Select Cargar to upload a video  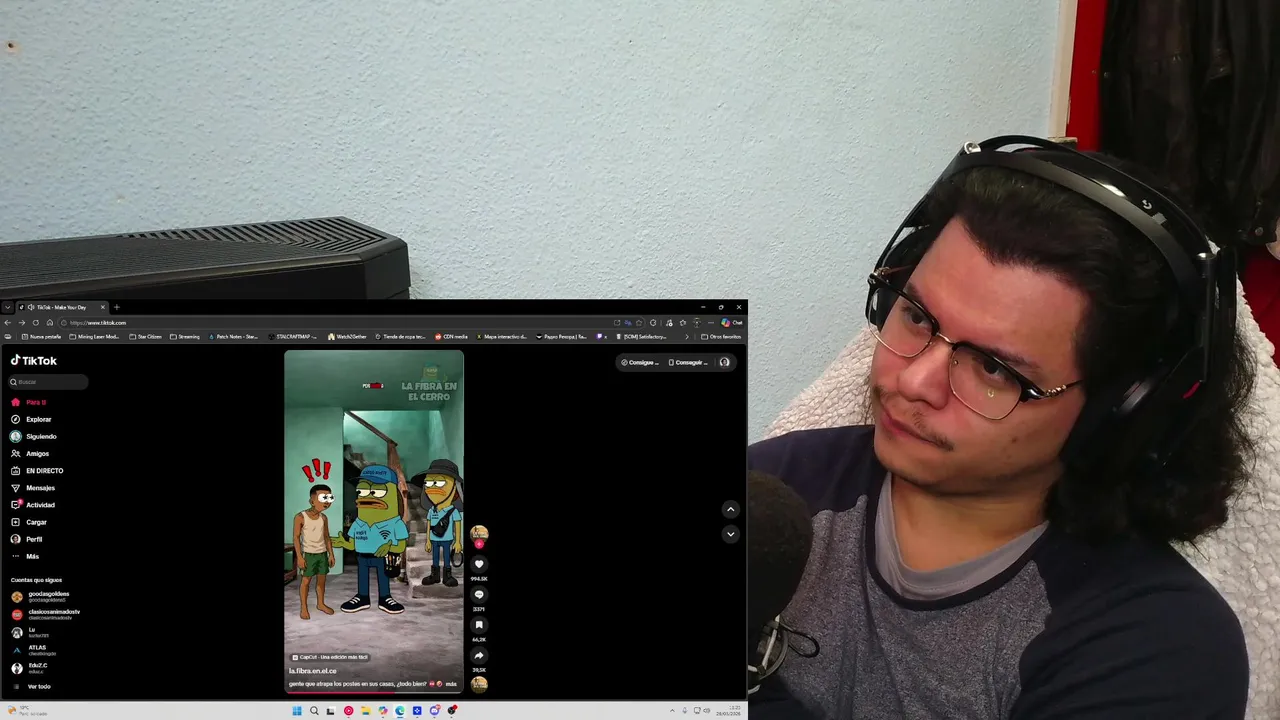click(x=29, y=522)
